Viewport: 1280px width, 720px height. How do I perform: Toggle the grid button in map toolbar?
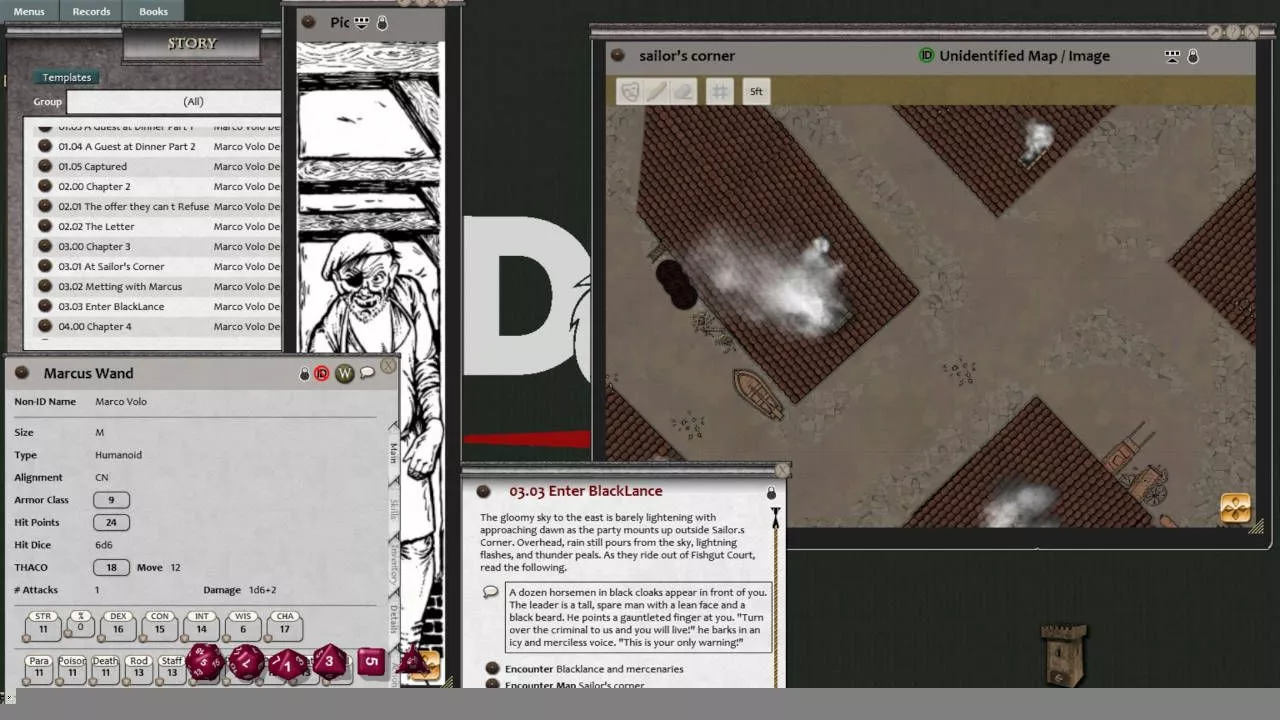point(720,91)
